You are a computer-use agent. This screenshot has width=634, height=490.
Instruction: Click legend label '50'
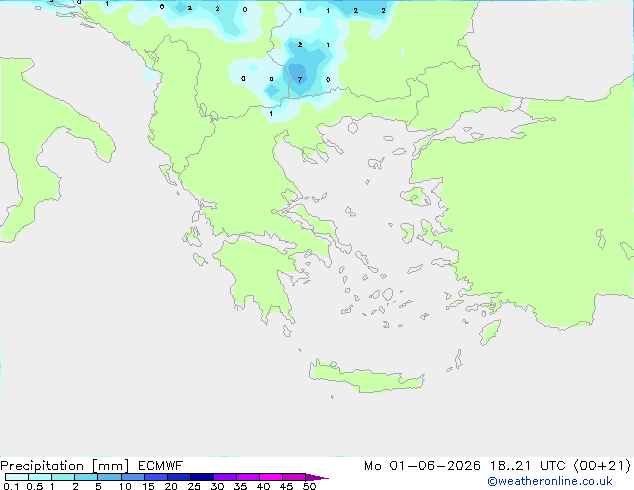309,486
